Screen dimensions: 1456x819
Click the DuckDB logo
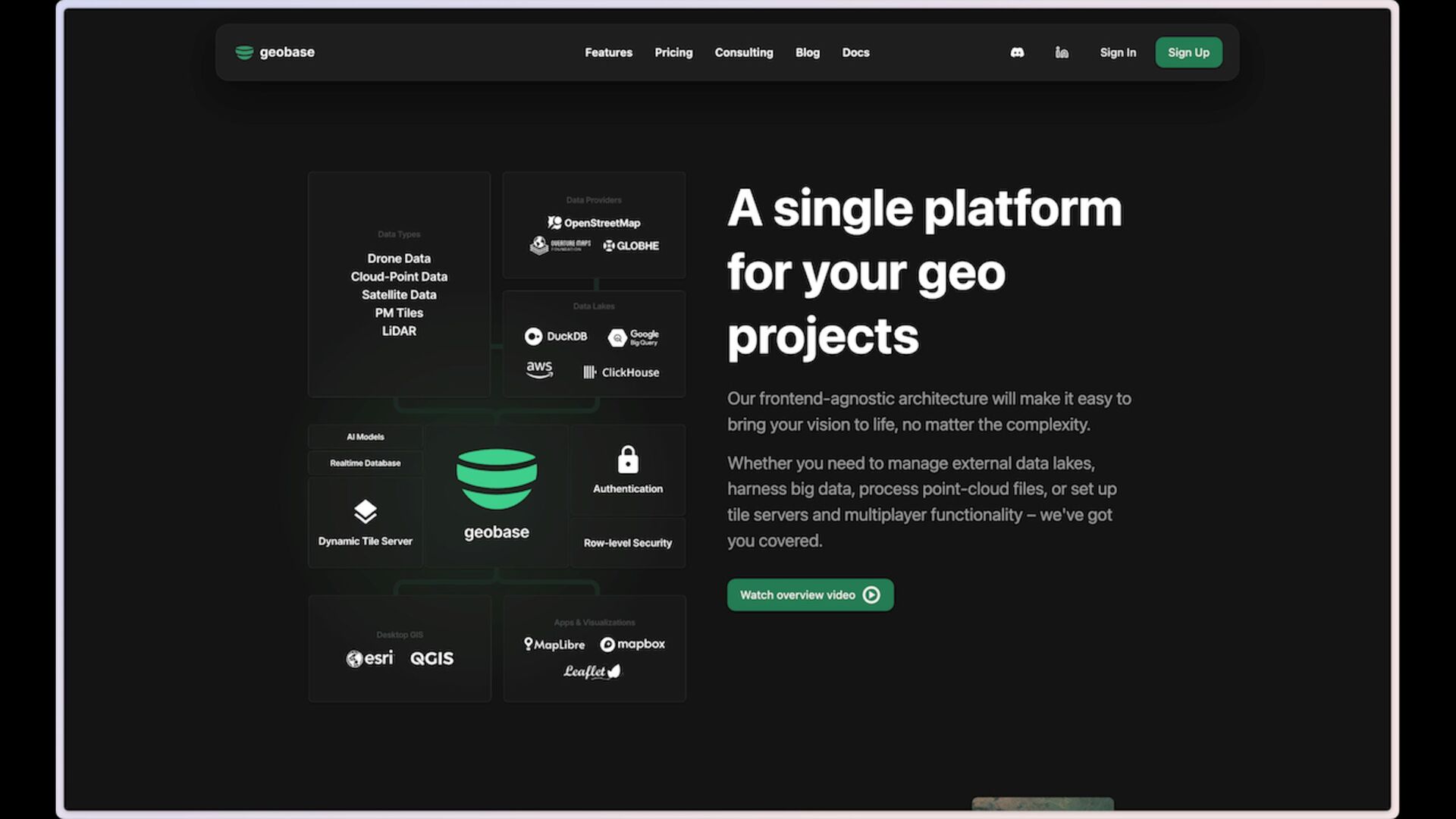click(x=556, y=336)
